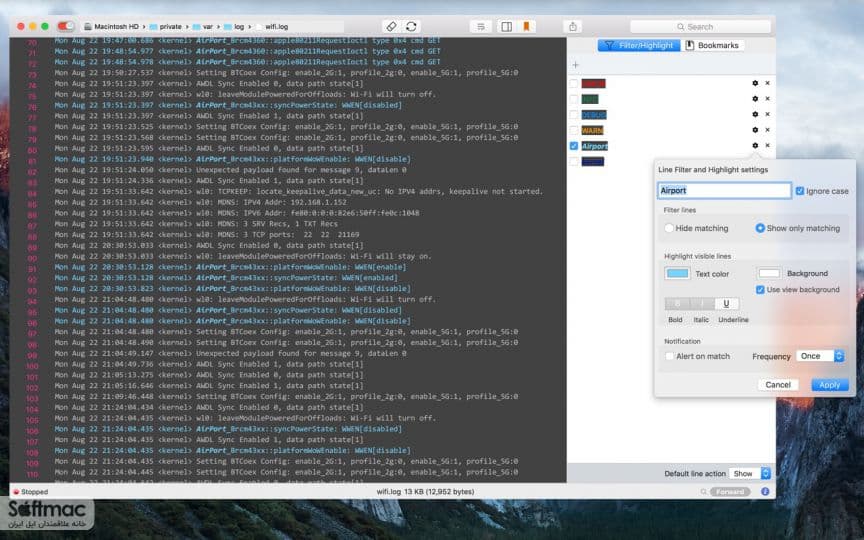Click the eraser clear-log icon
Viewport: 864px width, 540px height.
point(391,26)
